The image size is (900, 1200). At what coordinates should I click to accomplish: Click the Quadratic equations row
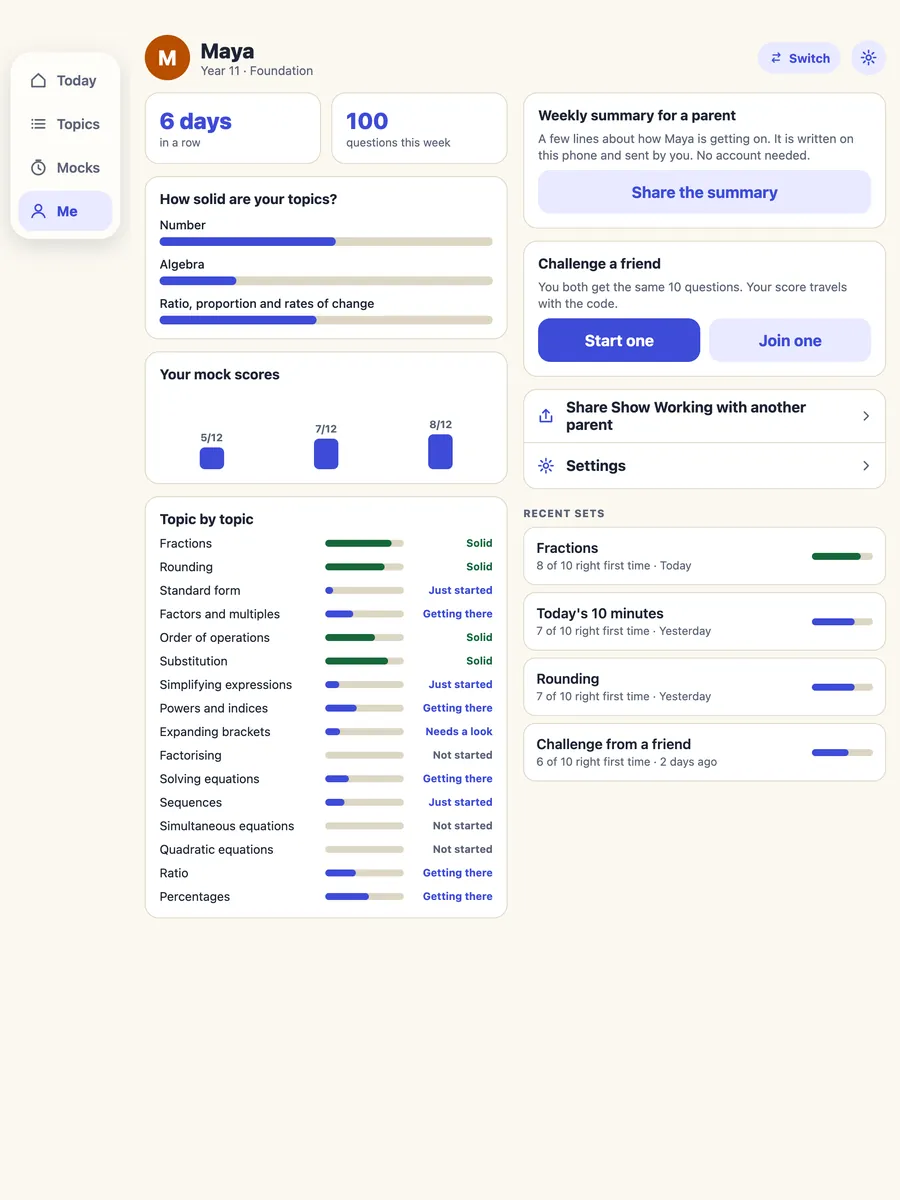(x=326, y=849)
